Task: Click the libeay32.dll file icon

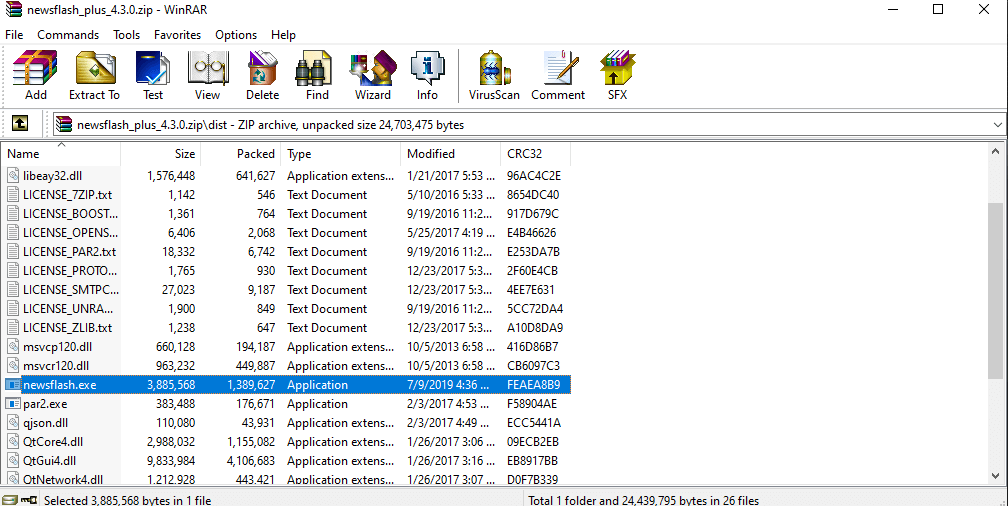Action: click(13, 176)
